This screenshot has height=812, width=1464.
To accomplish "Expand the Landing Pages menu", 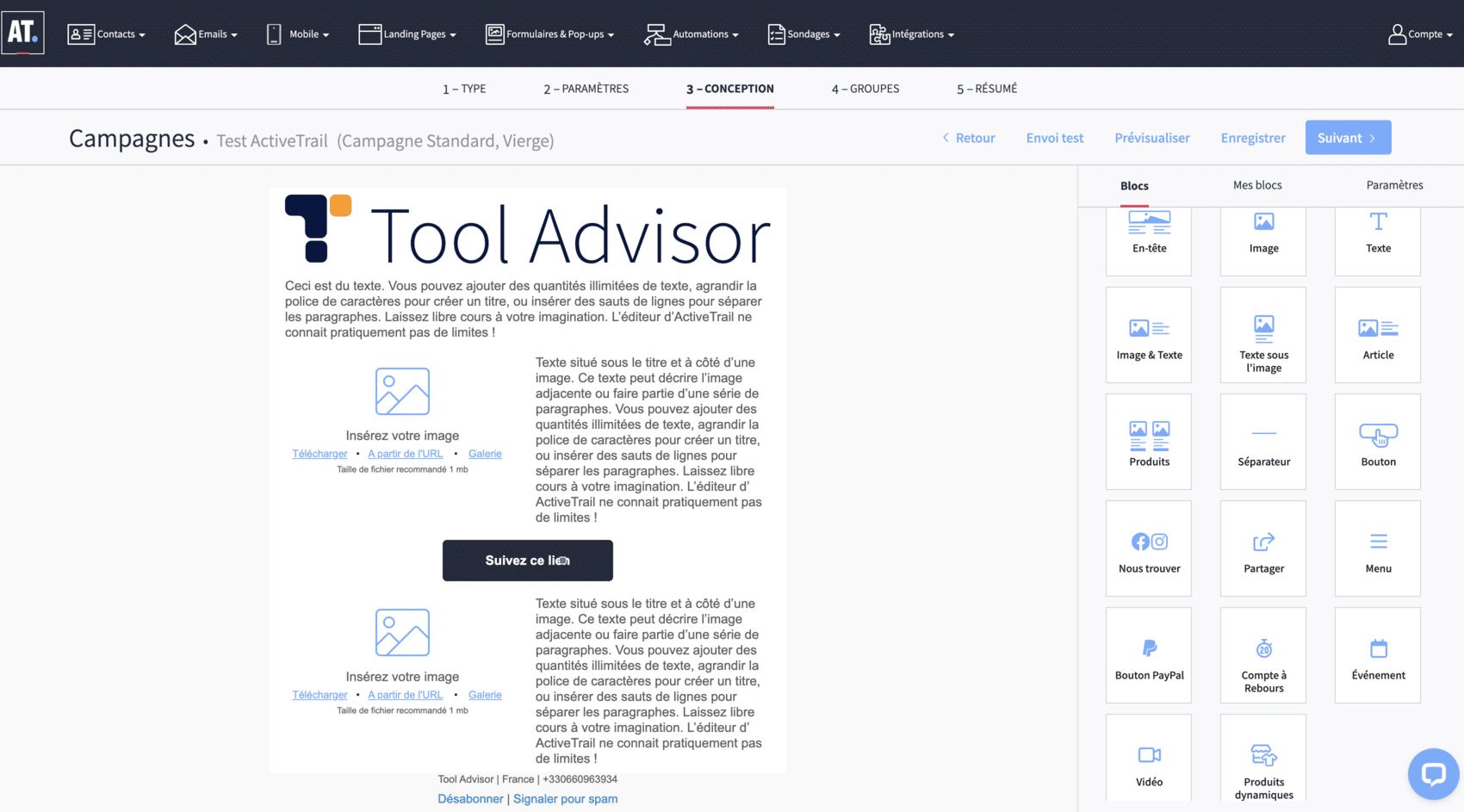I will 407,34.
